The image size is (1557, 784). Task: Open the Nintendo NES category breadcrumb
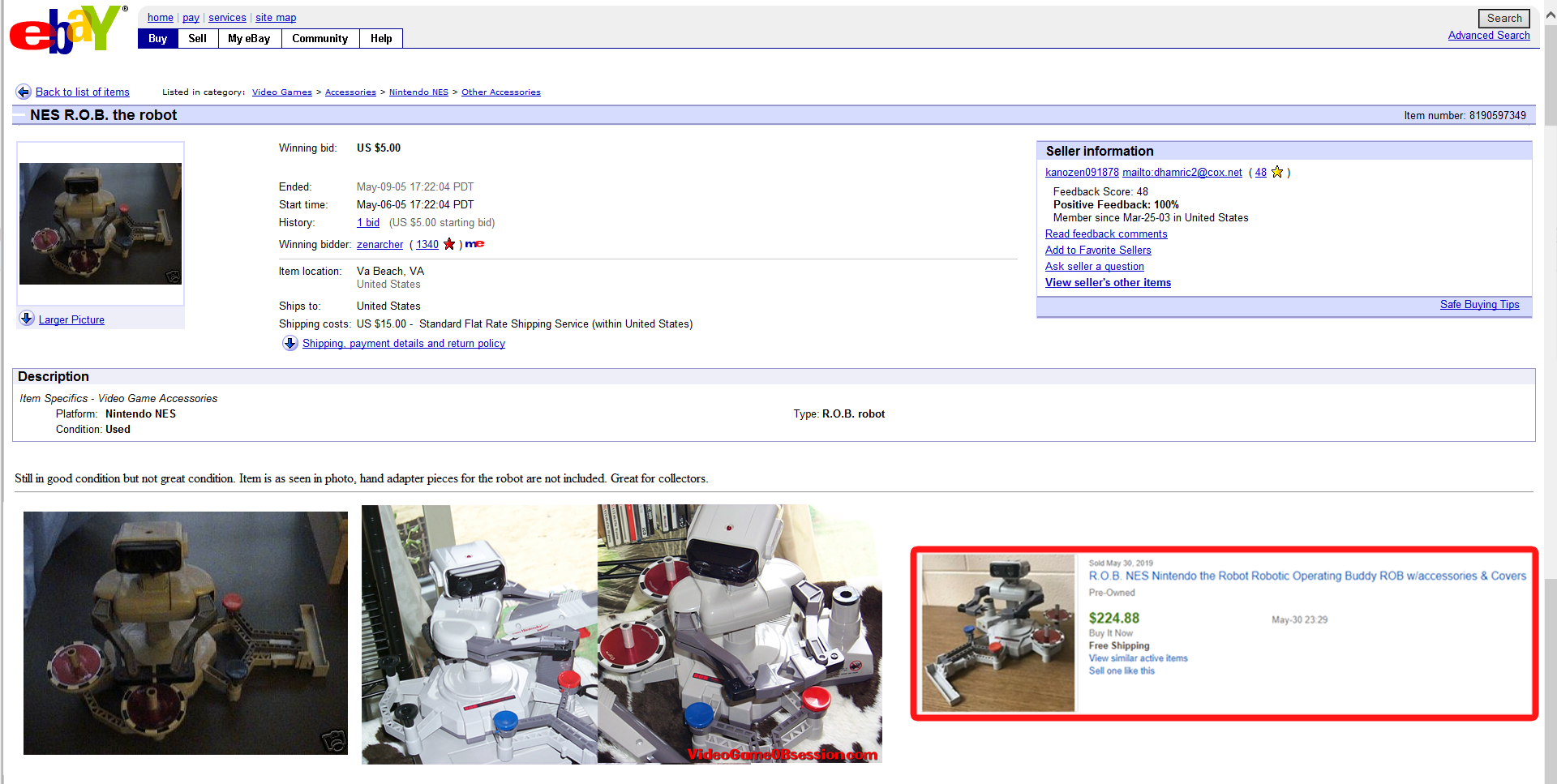pos(418,92)
